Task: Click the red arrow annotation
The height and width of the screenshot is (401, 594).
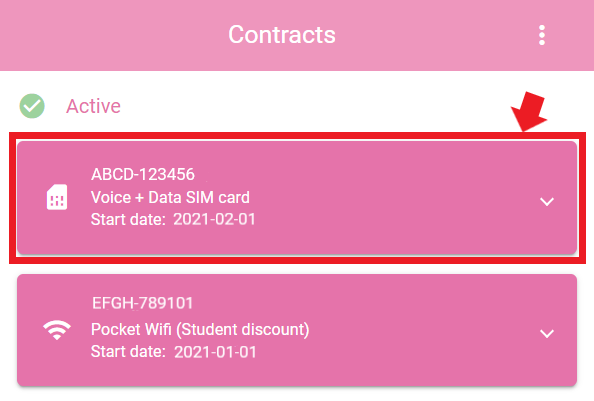Action: (529, 111)
